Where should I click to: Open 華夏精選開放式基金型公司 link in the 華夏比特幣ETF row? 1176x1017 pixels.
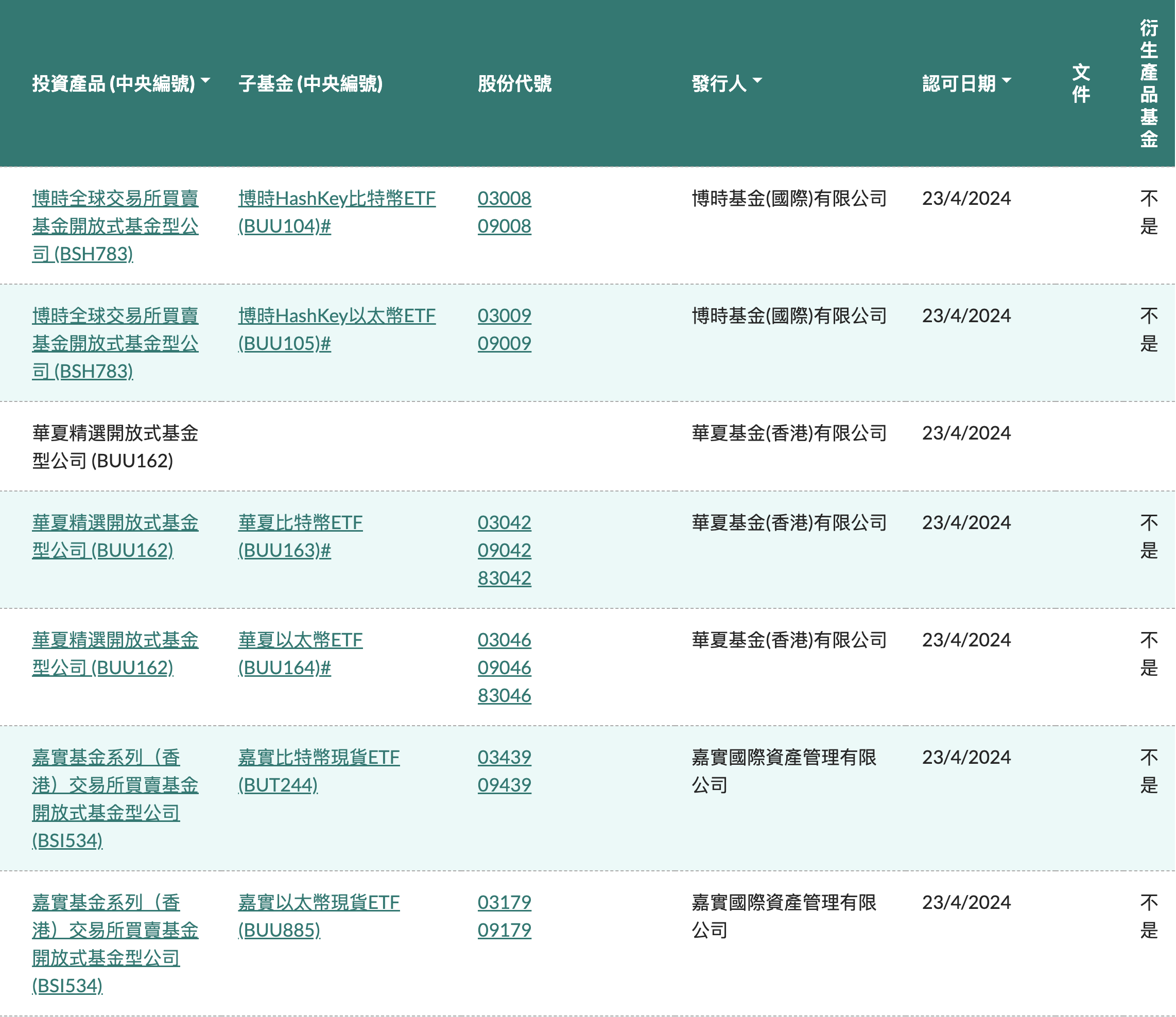click(115, 536)
